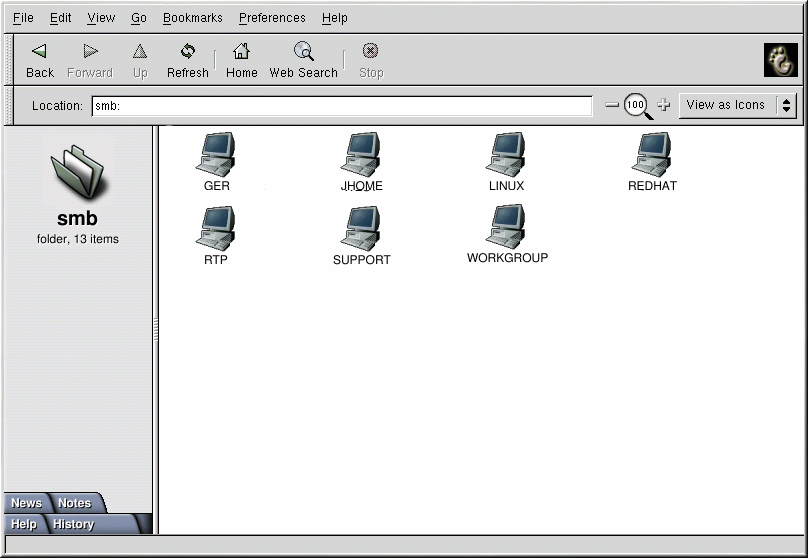Switch to the History sidebar tab
The image size is (808, 558).
[x=74, y=524]
